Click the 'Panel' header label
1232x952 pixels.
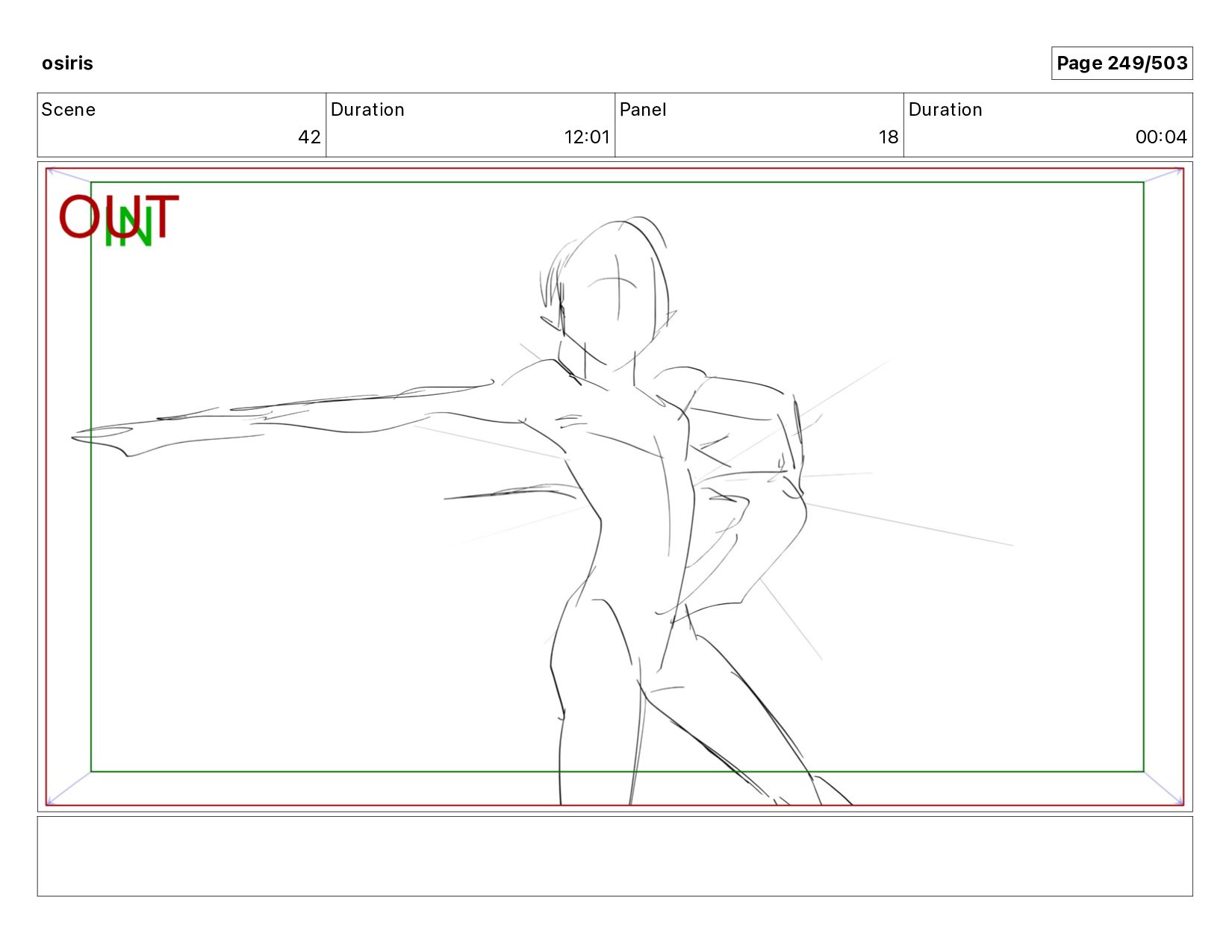click(643, 110)
